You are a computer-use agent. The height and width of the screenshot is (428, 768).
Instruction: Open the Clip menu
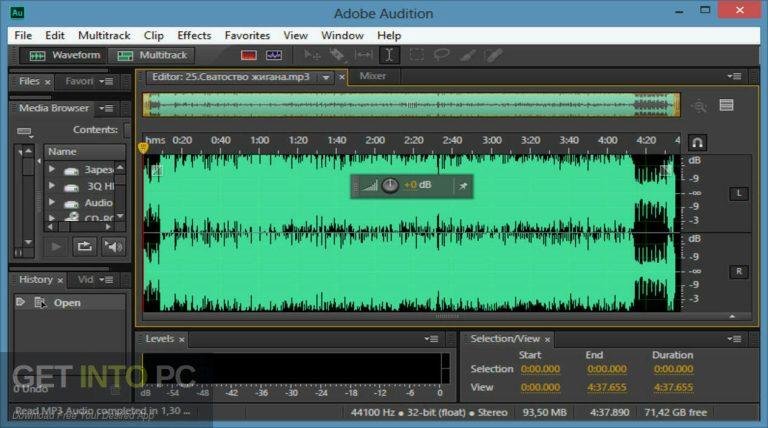click(154, 35)
